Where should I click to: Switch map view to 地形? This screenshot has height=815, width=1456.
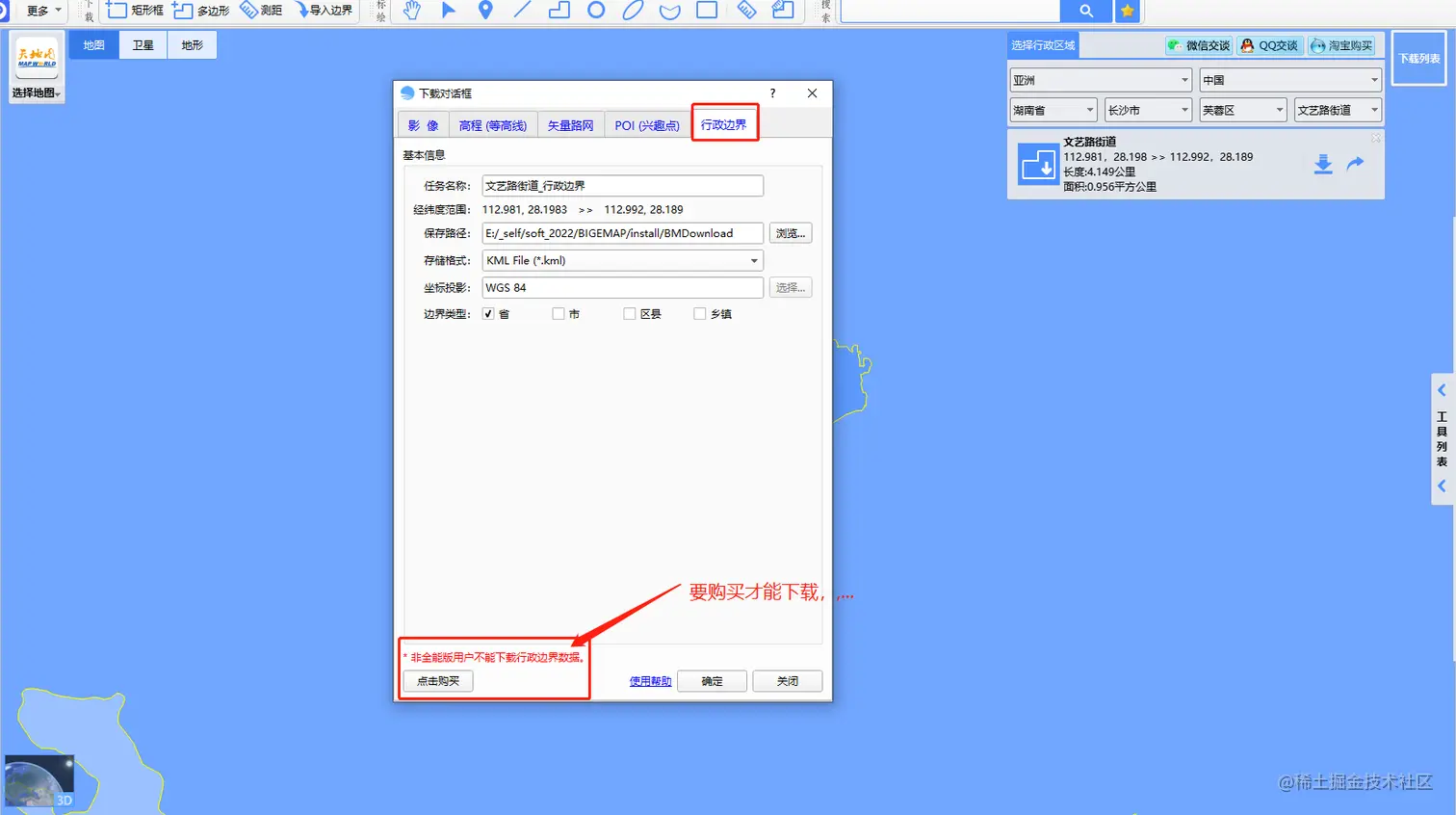coord(192,45)
